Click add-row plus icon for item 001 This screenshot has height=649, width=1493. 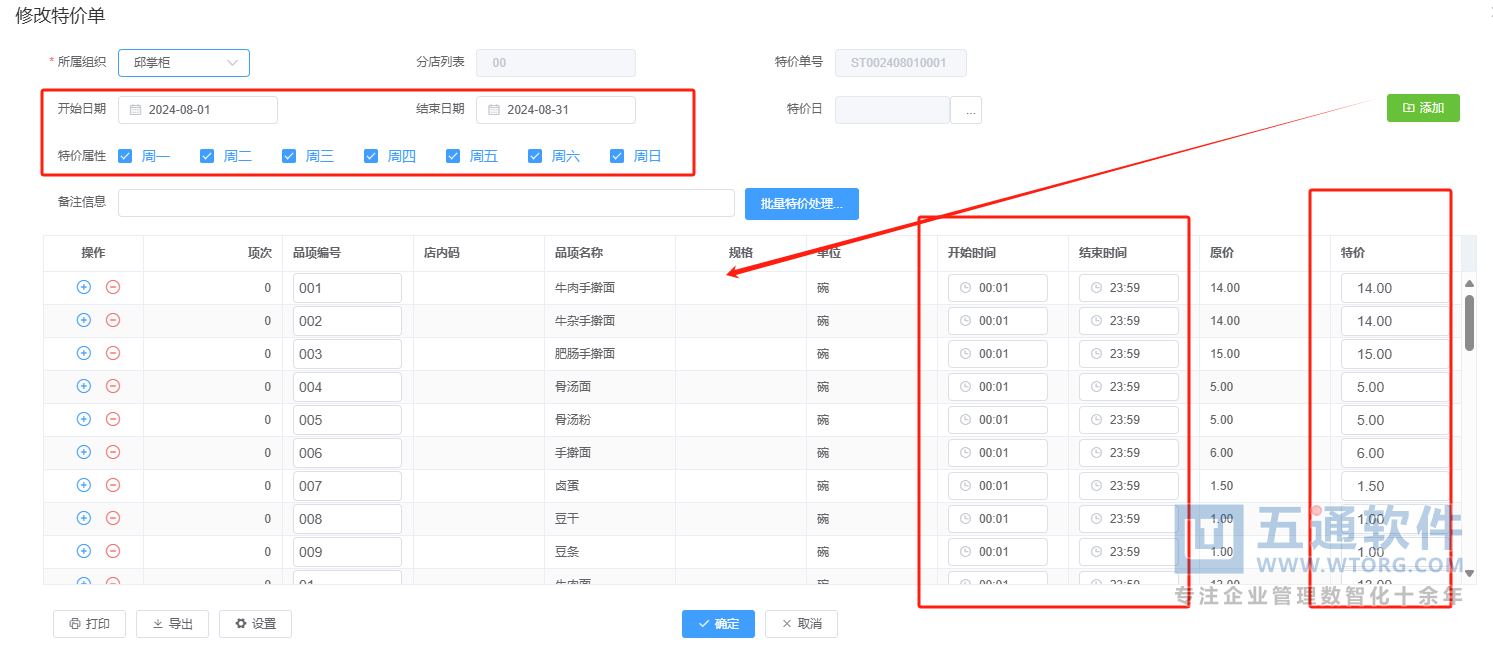click(84, 287)
